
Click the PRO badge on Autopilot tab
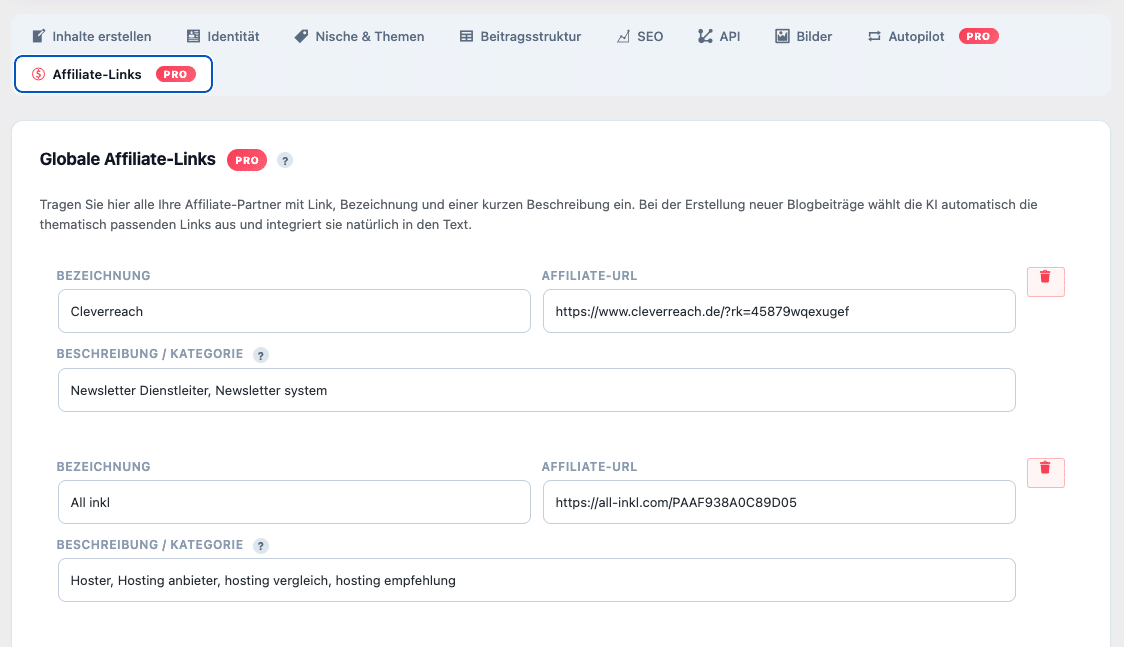978,36
